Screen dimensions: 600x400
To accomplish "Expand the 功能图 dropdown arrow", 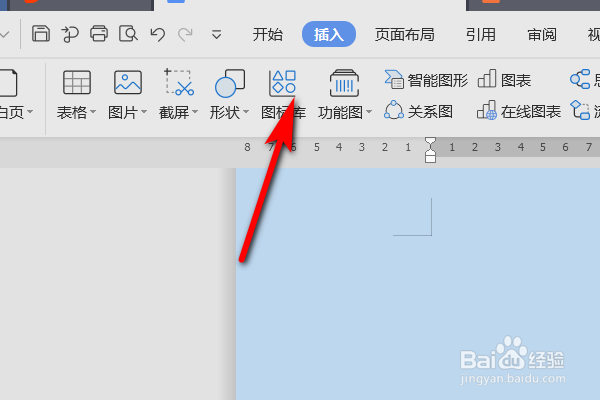I will point(369,112).
